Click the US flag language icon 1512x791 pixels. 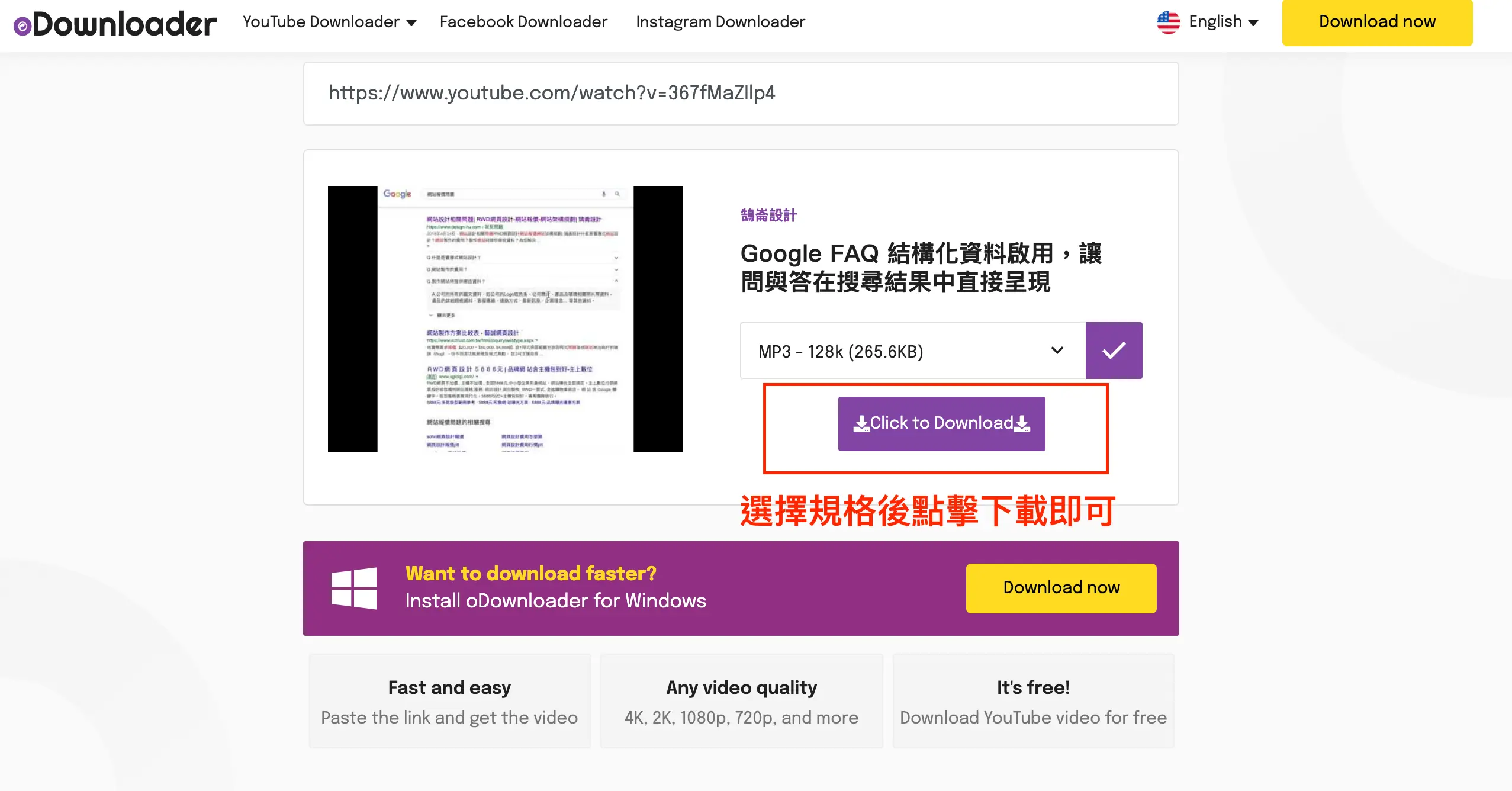[x=1168, y=22]
